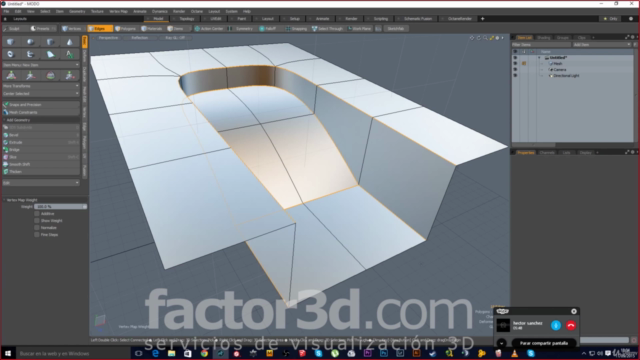Viewport: 640px width, 360px height.
Task: Click the viewport zoom magnifier icon
Action: click(x=485, y=38)
